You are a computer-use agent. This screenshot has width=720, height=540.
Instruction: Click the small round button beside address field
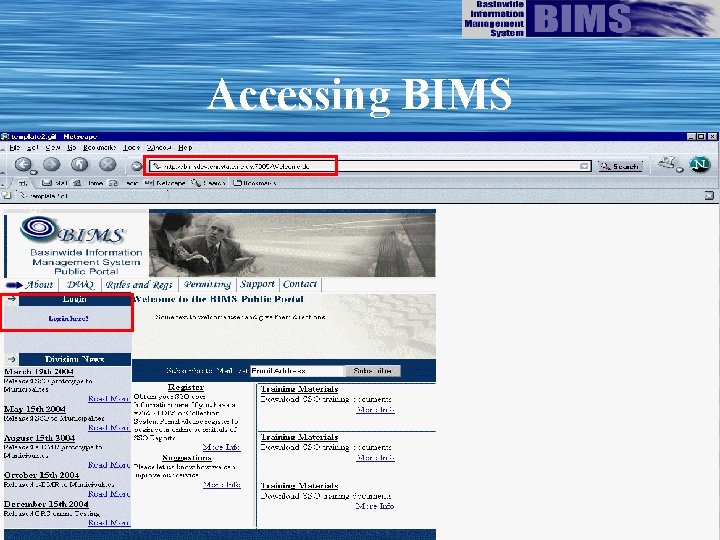point(136,166)
